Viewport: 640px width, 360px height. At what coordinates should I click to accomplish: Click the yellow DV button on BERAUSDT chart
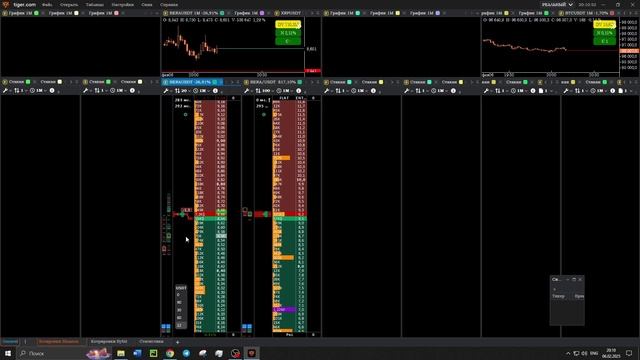click(288, 24)
